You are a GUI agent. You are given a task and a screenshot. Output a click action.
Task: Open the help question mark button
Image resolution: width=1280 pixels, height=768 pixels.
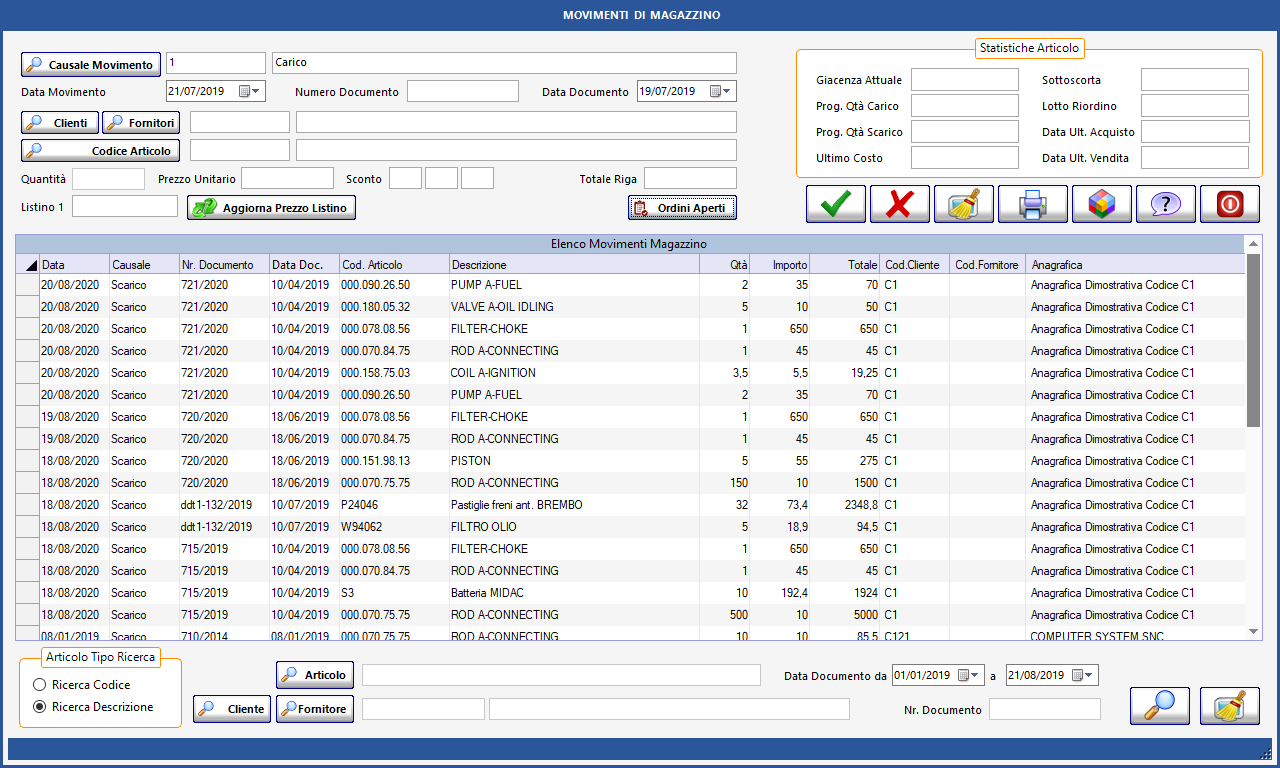pos(1165,204)
